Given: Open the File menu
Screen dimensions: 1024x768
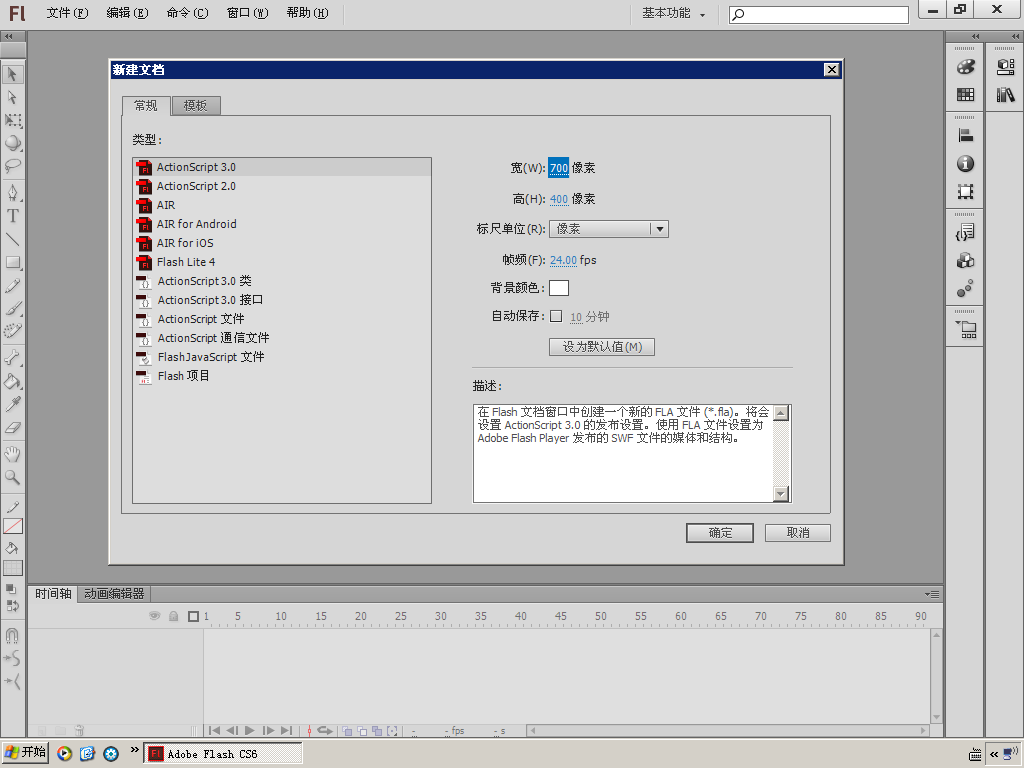Looking at the screenshot, I should (67, 13).
